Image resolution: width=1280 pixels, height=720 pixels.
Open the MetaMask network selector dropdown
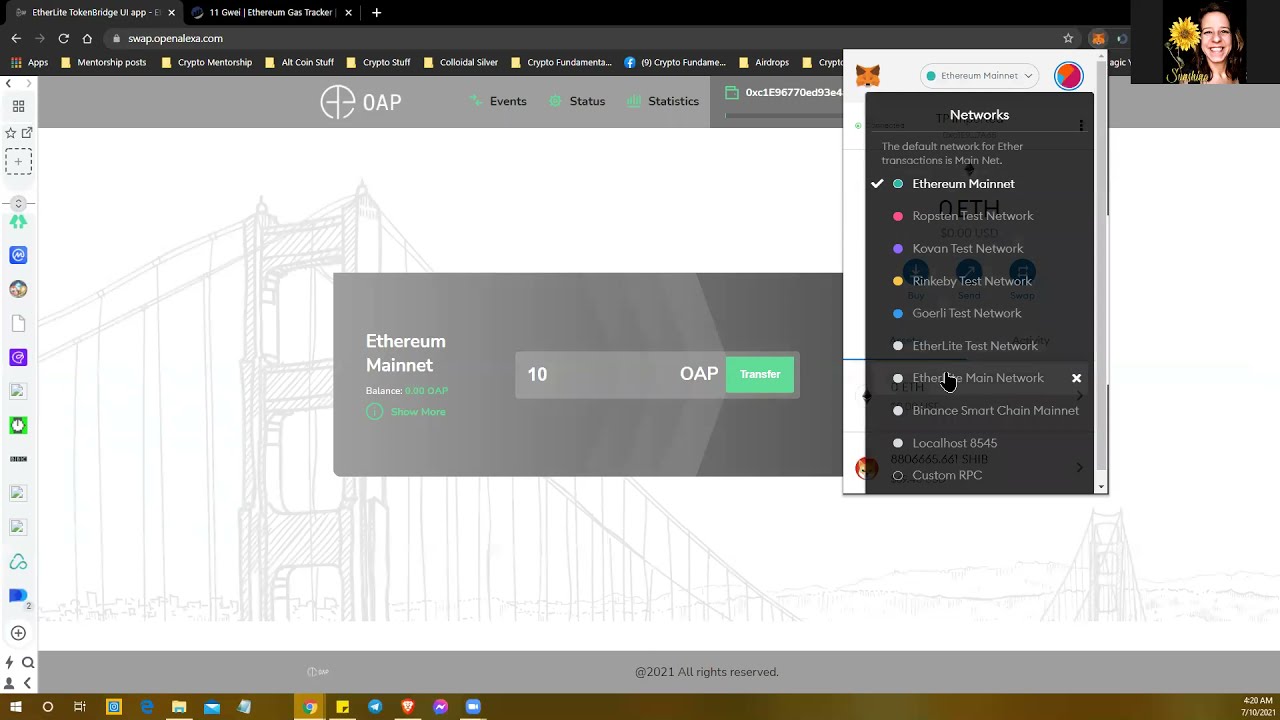tap(979, 76)
